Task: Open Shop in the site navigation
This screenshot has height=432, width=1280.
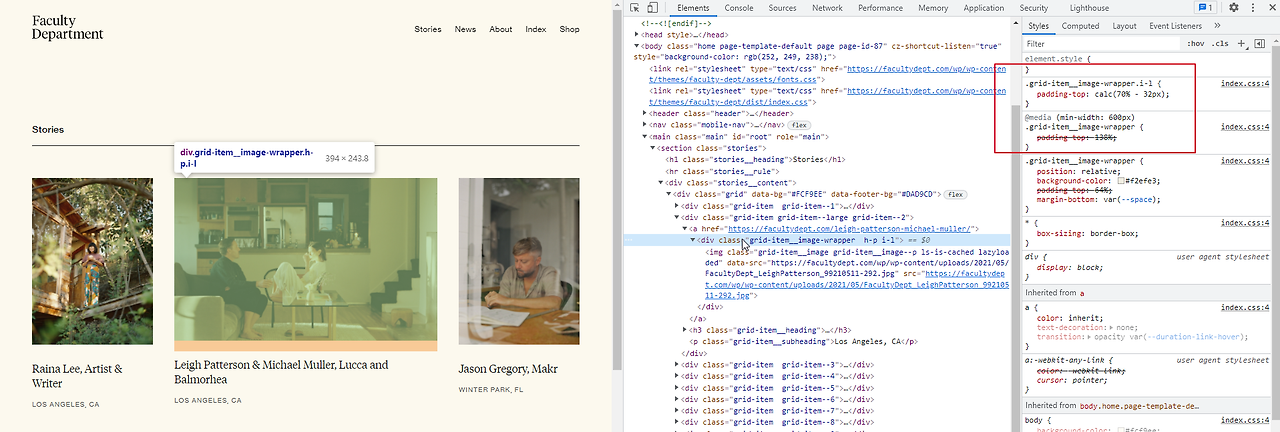Action: click(x=569, y=29)
